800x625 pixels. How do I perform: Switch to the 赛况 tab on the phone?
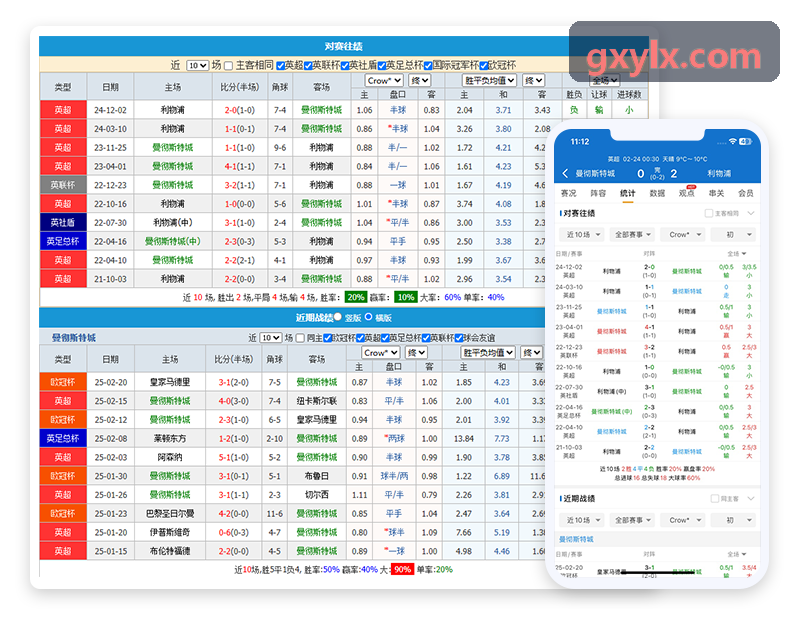tap(568, 193)
